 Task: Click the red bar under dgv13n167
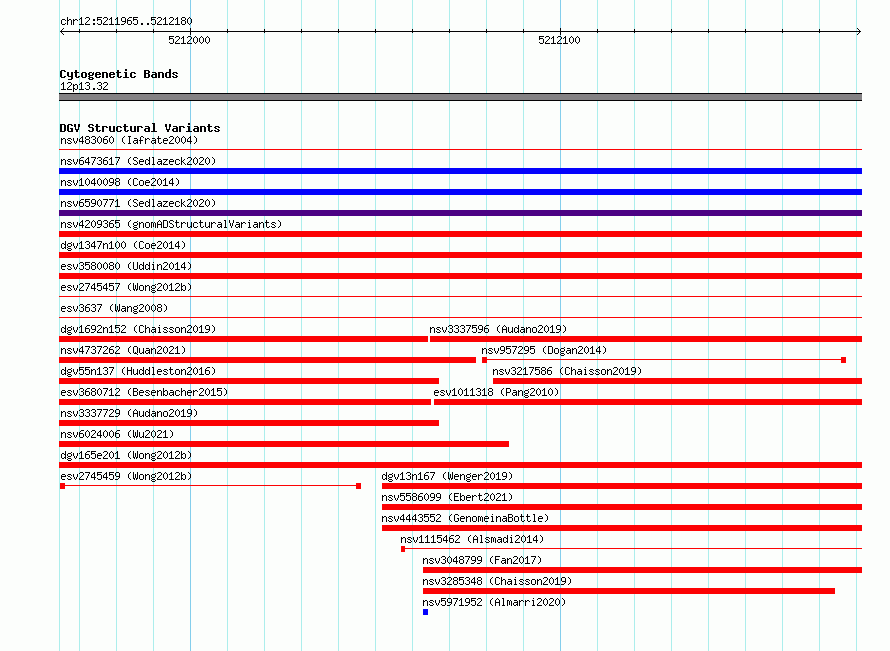coord(622,486)
